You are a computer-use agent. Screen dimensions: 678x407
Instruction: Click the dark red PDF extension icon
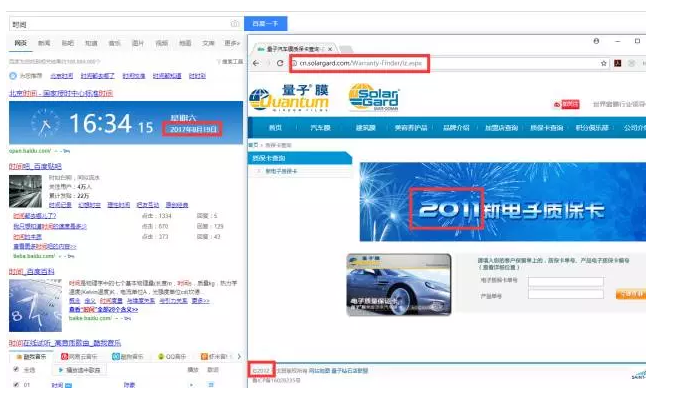[x=617, y=63]
